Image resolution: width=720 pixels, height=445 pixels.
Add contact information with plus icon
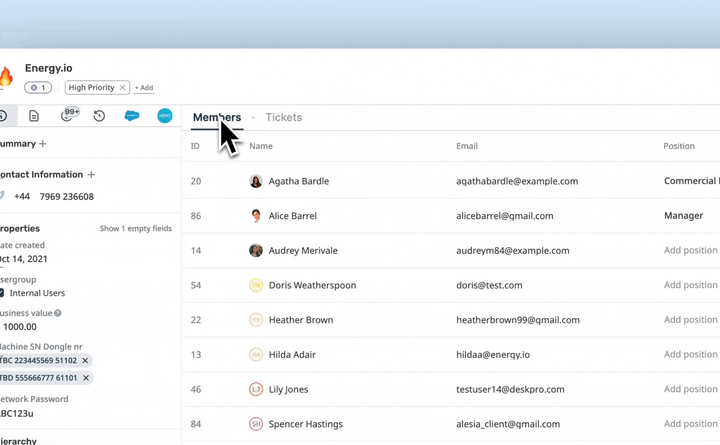pyautogui.click(x=91, y=174)
